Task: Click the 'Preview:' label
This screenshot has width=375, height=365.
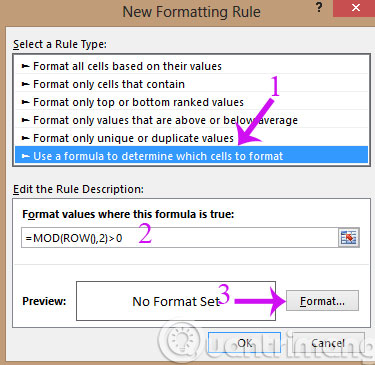Action: [x=44, y=301]
